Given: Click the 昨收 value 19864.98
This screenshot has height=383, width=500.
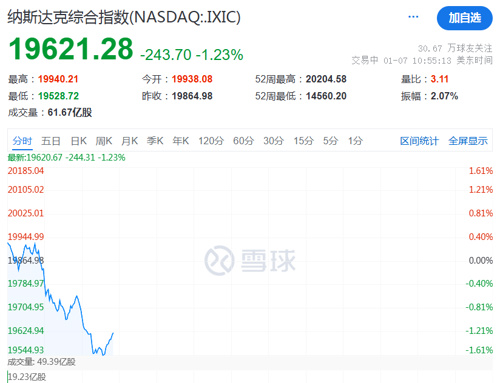Looking at the screenshot, I should [x=192, y=96].
